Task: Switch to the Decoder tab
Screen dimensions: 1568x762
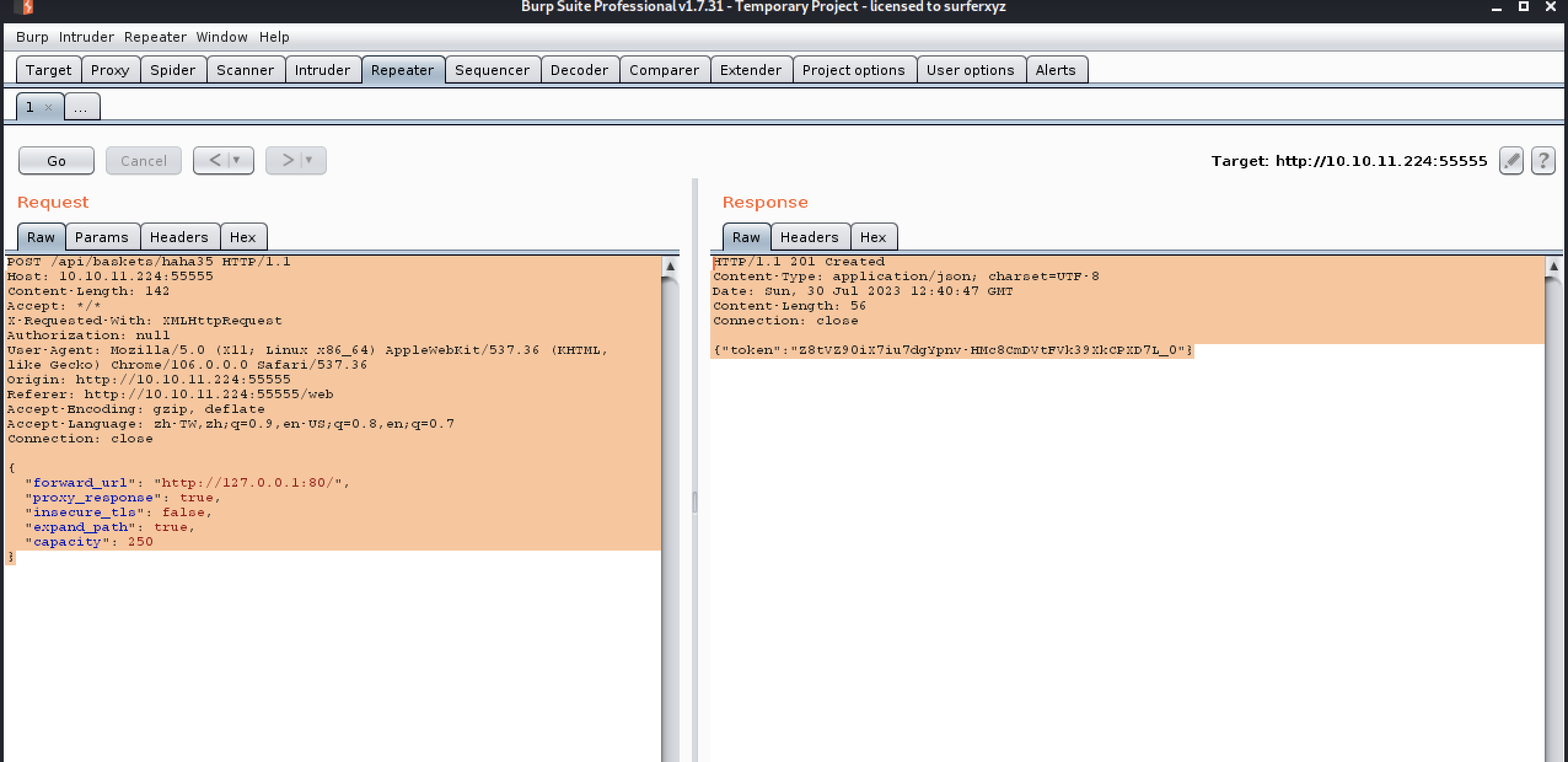Action: [580, 69]
